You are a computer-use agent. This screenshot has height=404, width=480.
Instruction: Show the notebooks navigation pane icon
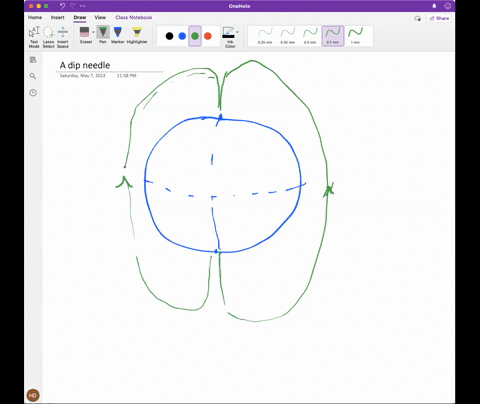(33, 60)
